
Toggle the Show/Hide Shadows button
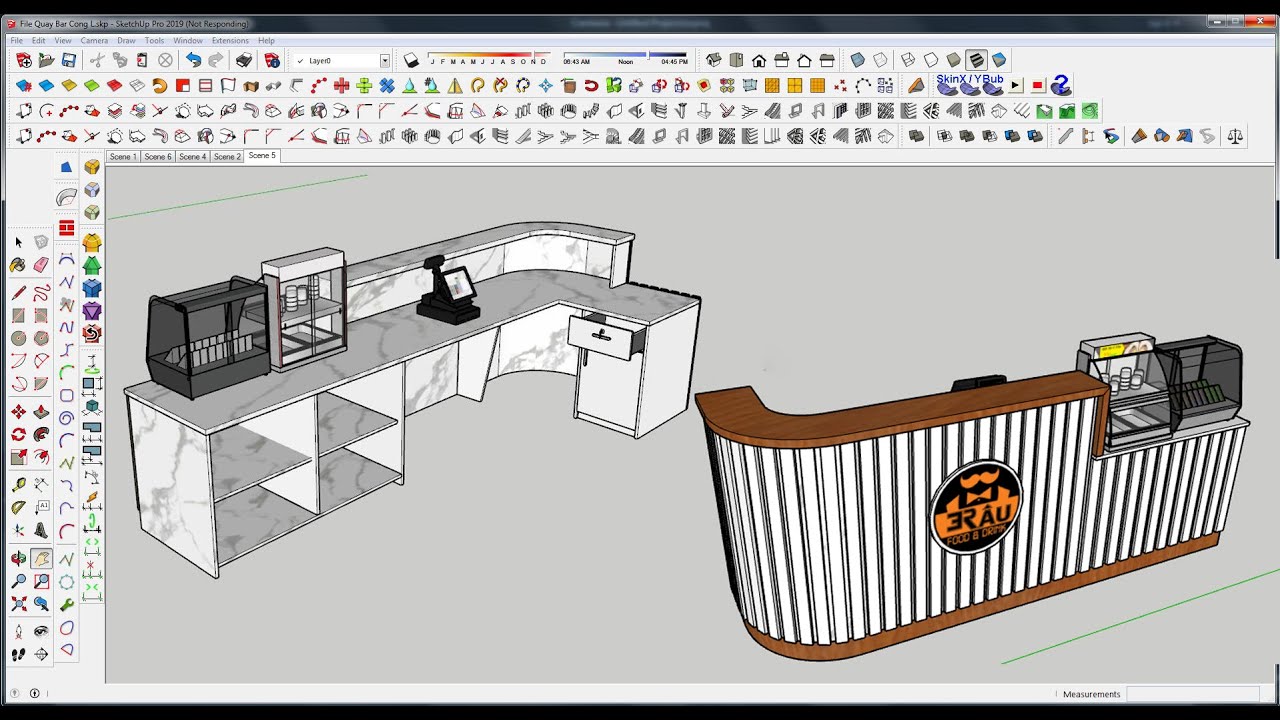411,61
